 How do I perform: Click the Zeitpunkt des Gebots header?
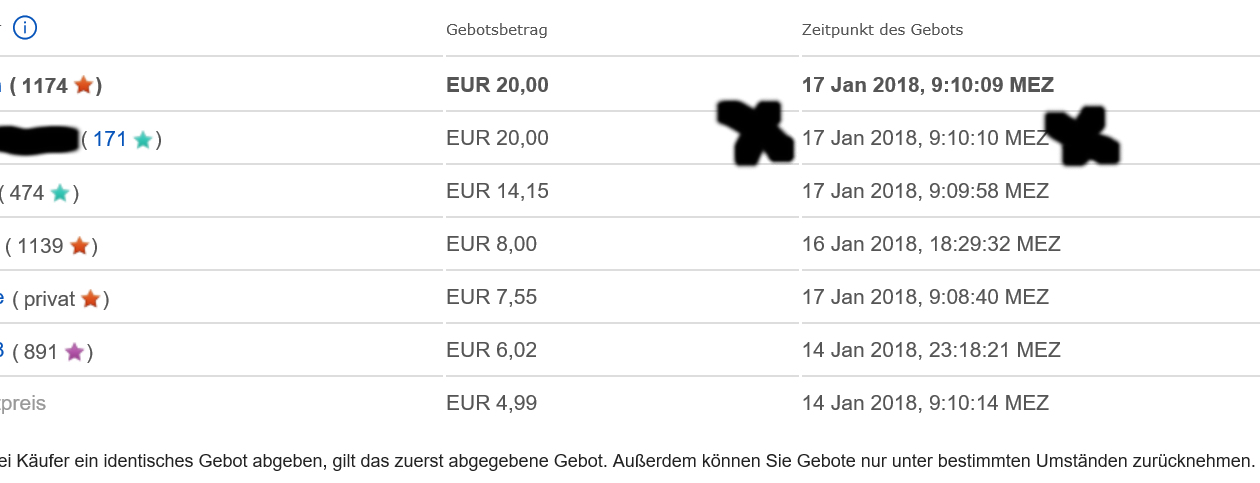coord(882,30)
